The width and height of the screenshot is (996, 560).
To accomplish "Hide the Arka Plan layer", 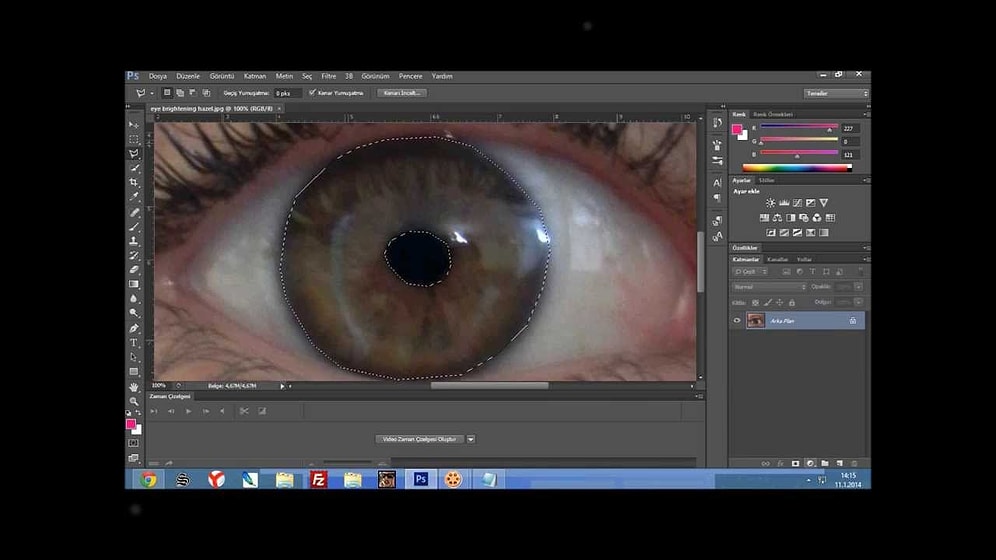I will [x=737, y=321].
